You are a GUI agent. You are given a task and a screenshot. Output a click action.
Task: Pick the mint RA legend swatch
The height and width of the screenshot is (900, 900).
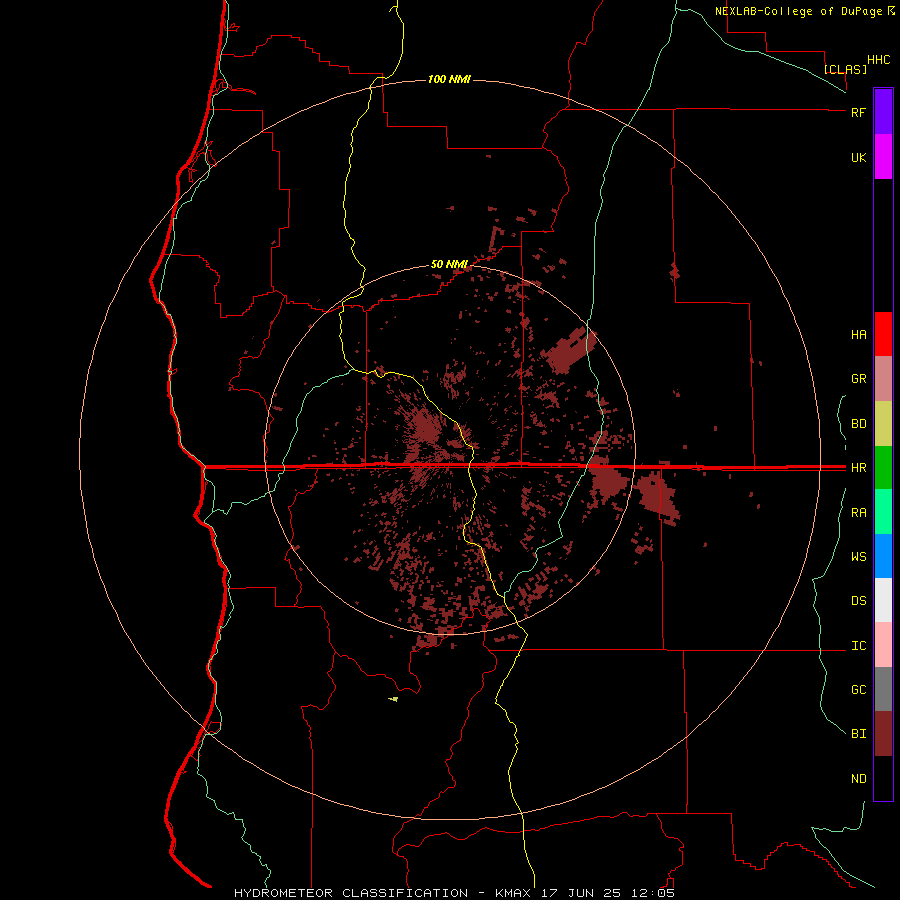[x=883, y=512]
